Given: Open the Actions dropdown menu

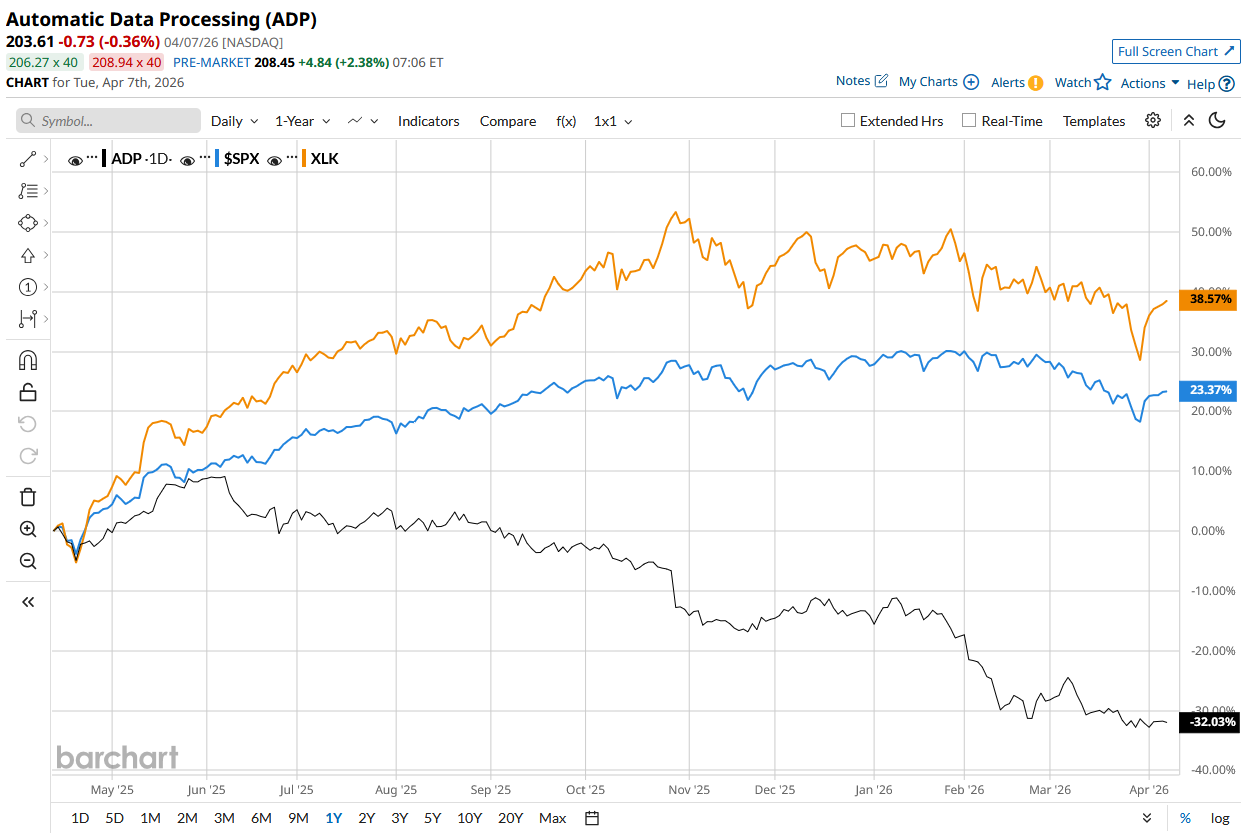Looking at the screenshot, I should (1150, 83).
